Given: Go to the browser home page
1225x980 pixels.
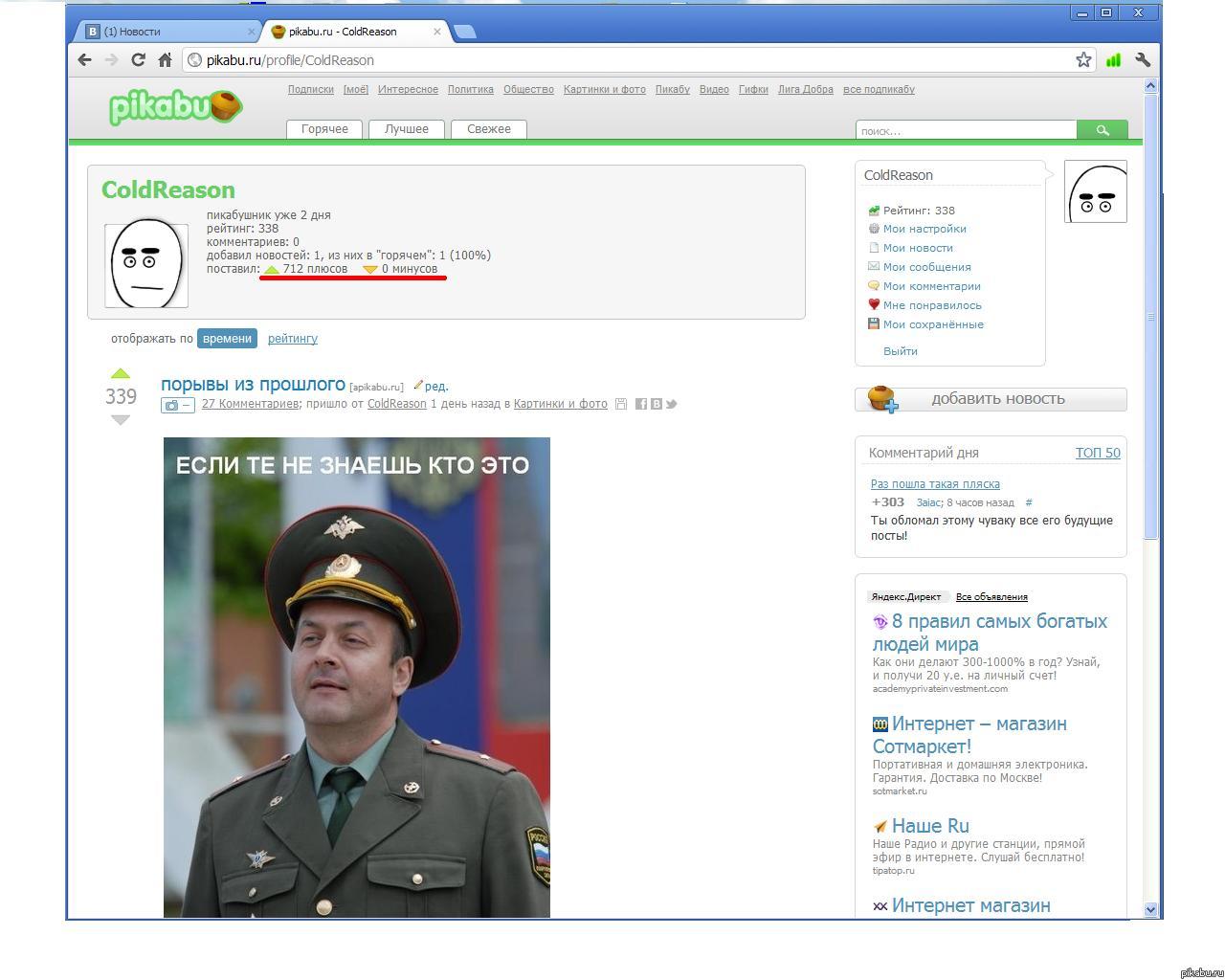Looking at the screenshot, I should [165, 60].
